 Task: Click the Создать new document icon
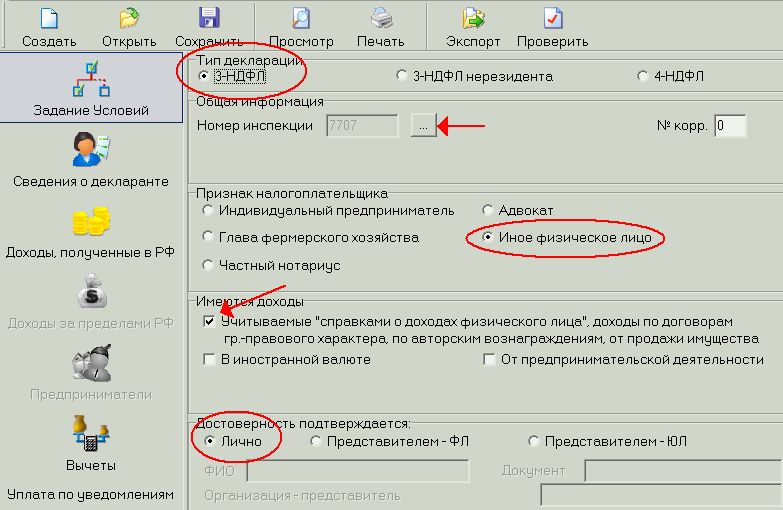pos(49,18)
